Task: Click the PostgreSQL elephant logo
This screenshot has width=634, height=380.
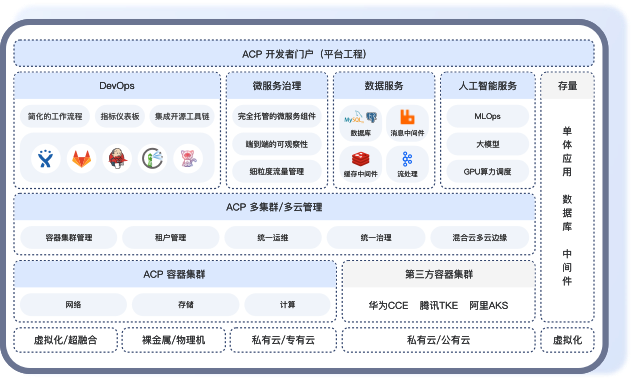Action: coord(371,117)
